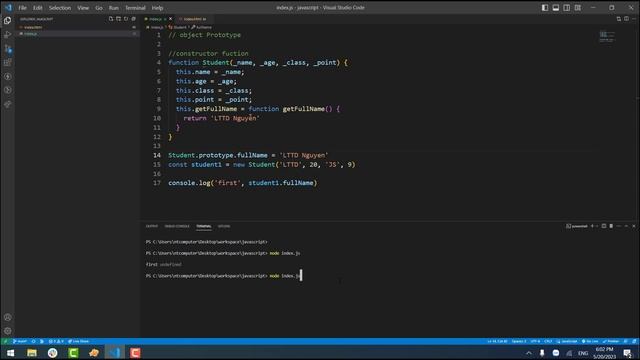Toggle the secondary side bar layout icon
This screenshot has width=640, height=360.
pyautogui.click(x=567, y=7)
